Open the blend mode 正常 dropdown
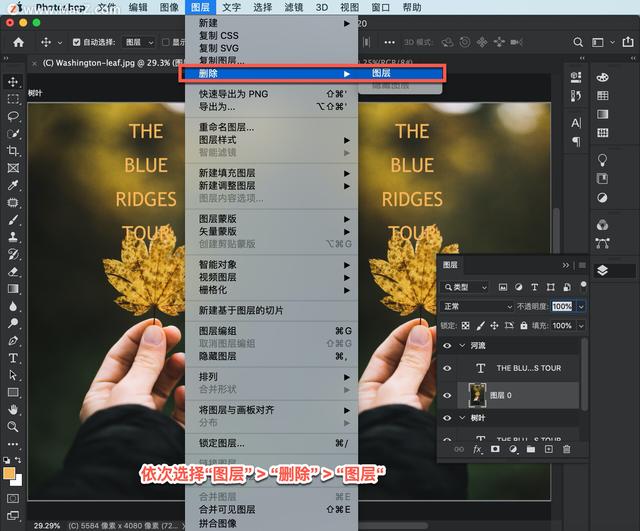This screenshot has height=531, width=640. (477, 306)
